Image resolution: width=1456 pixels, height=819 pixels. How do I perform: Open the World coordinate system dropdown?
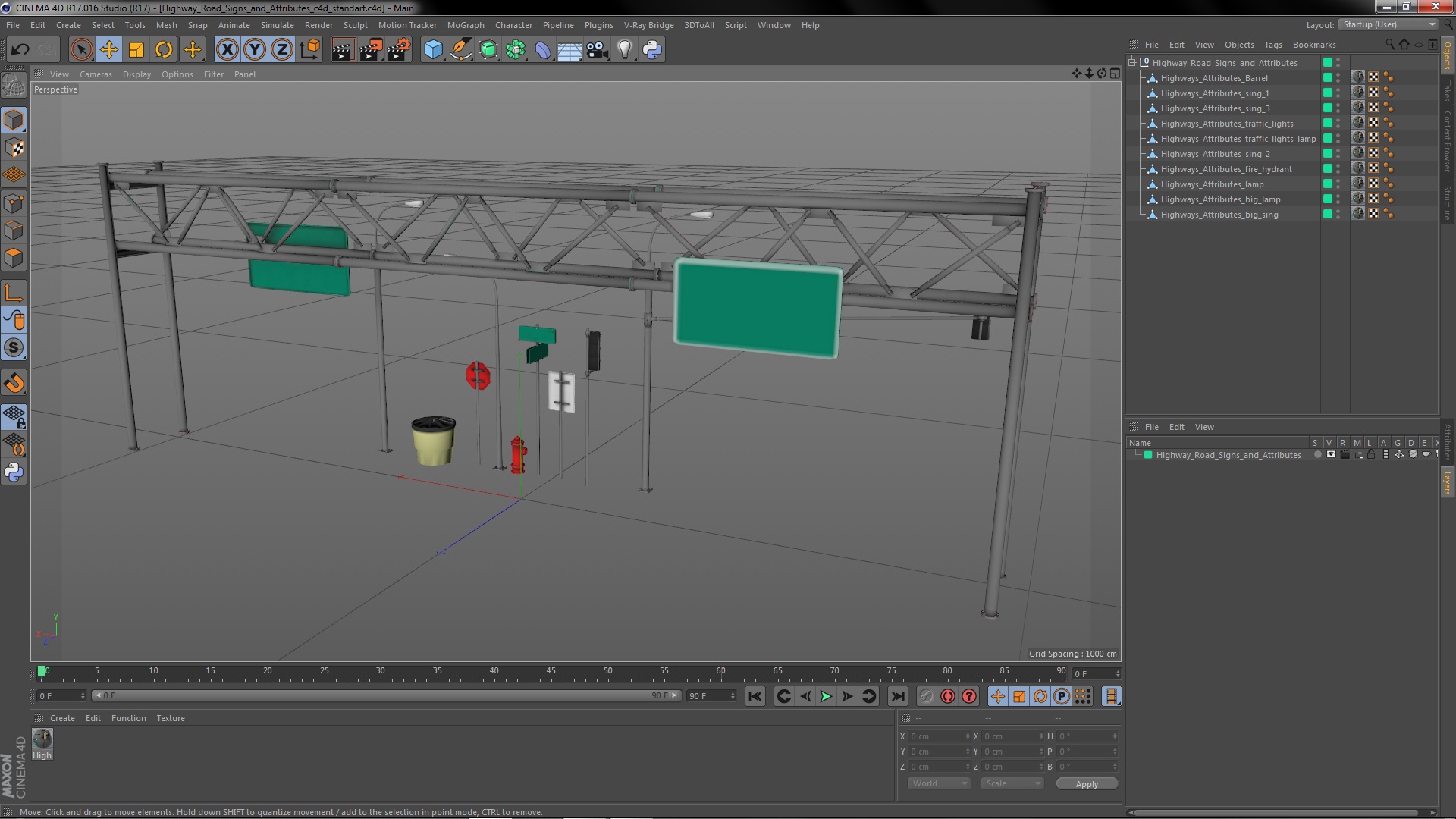coord(939,783)
